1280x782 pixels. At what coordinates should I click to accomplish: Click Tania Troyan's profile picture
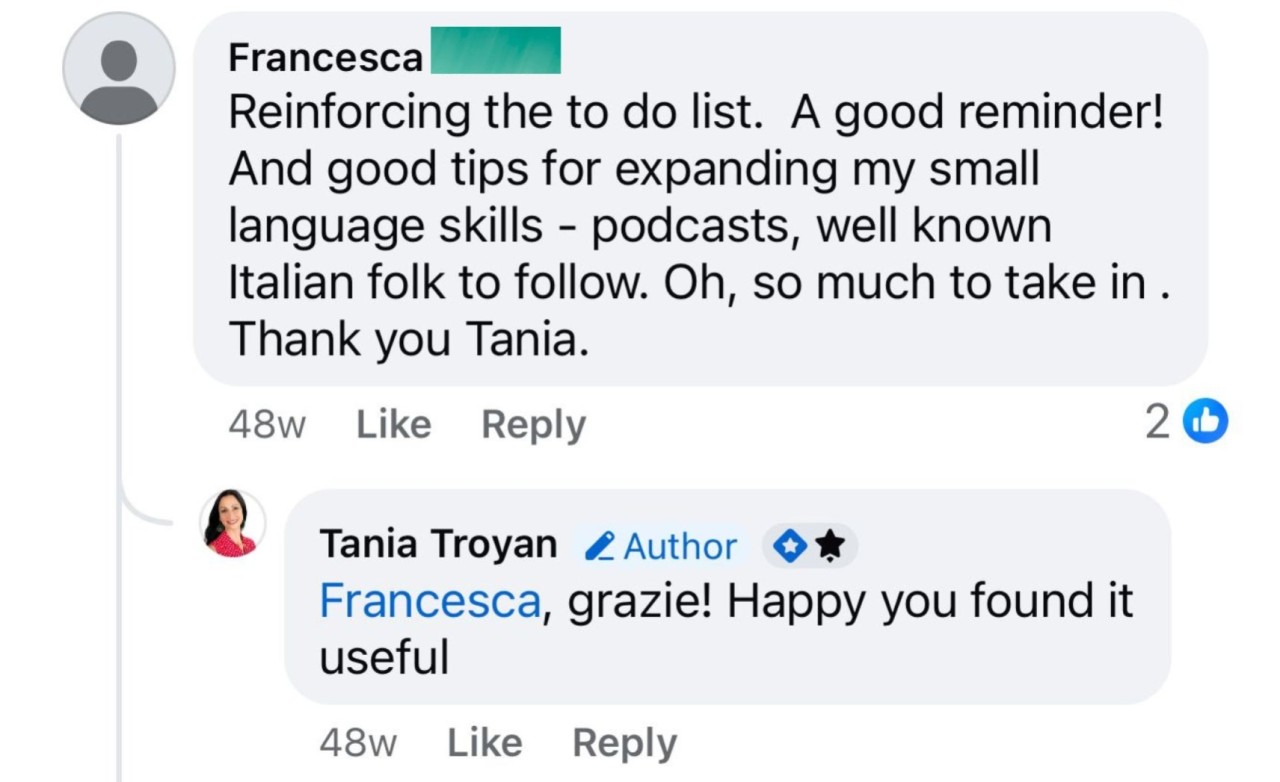pos(233,523)
